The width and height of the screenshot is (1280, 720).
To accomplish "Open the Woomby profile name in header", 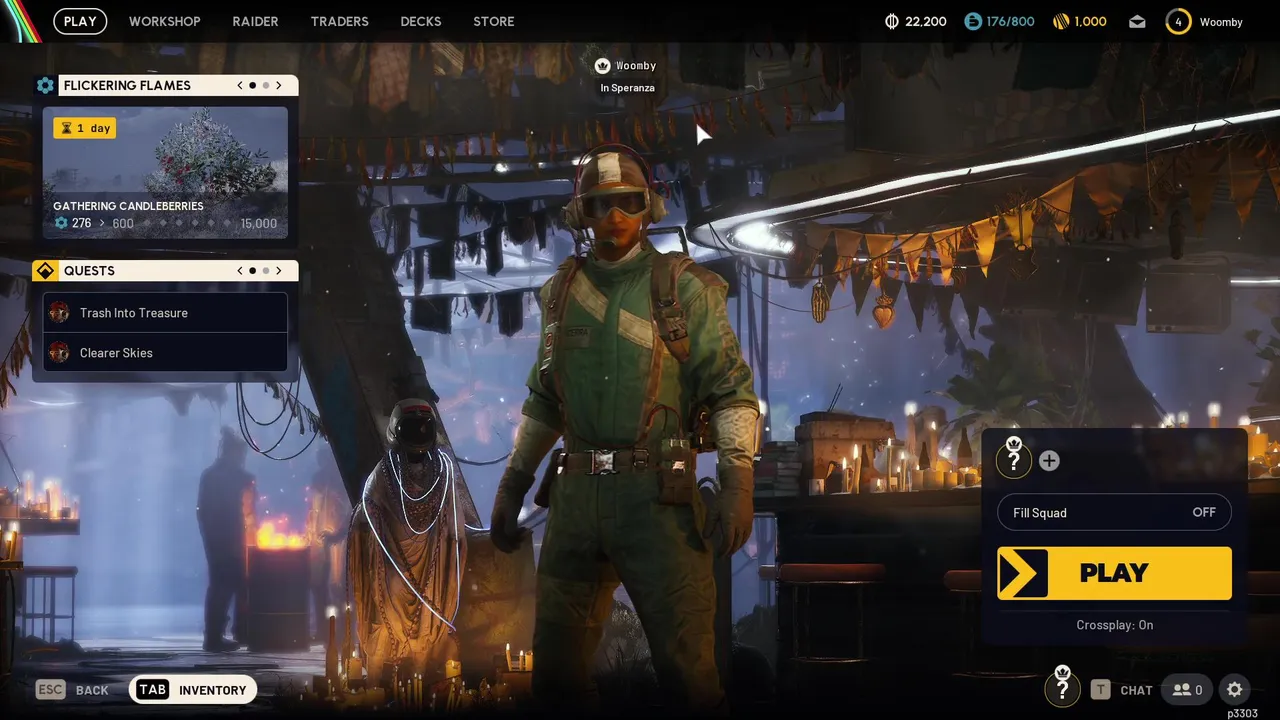I will point(1221,22).
